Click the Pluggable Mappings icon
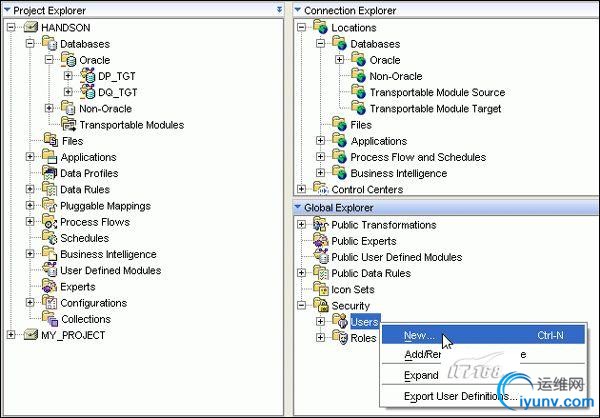This screenshot has height=418, width=600. coord(49,205)
